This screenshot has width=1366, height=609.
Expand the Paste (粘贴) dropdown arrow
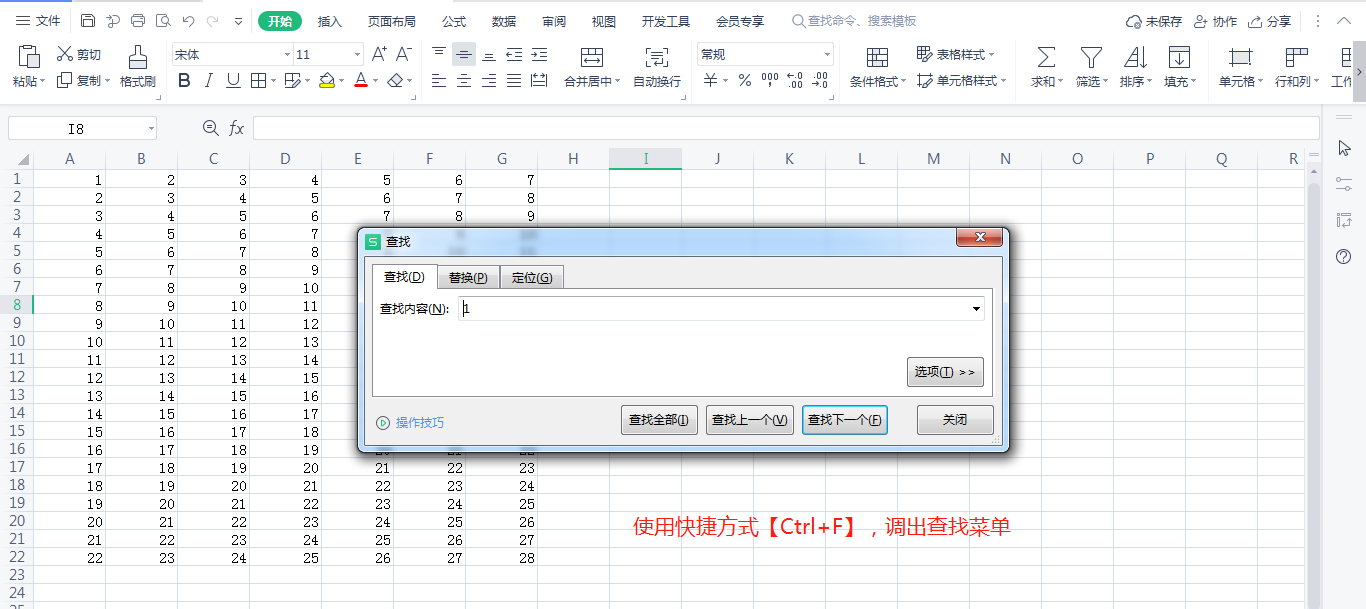pos(44,82)
